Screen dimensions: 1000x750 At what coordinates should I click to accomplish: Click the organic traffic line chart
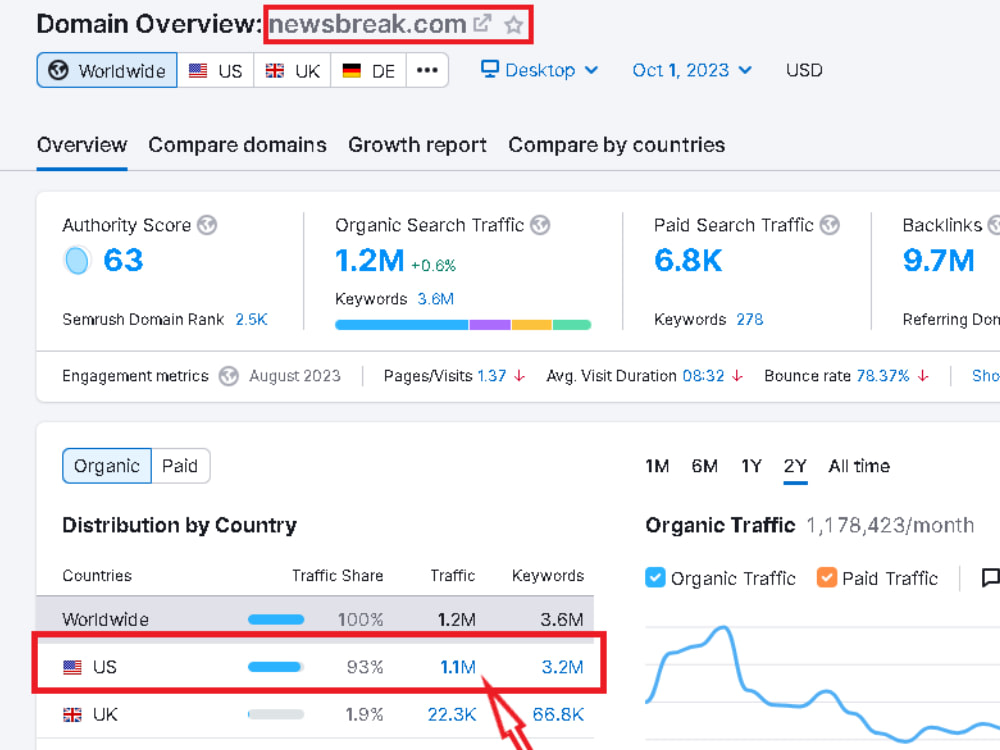[823, 686]
